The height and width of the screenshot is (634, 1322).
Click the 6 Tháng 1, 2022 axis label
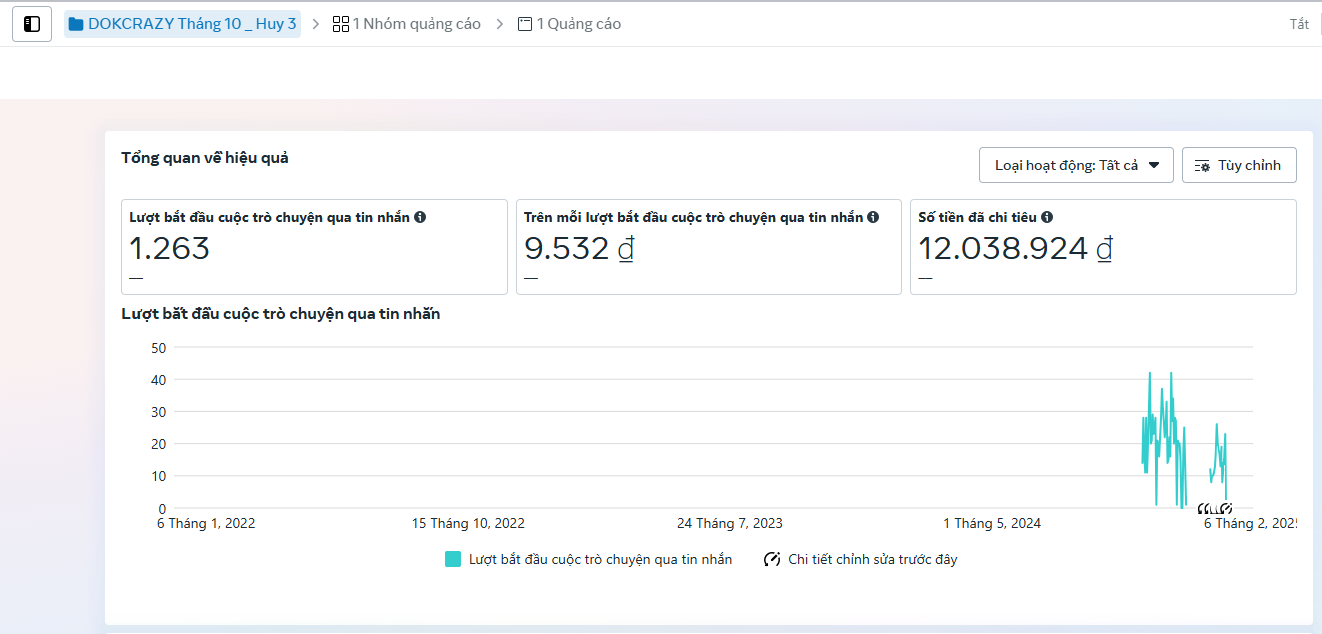click(206, 523)
